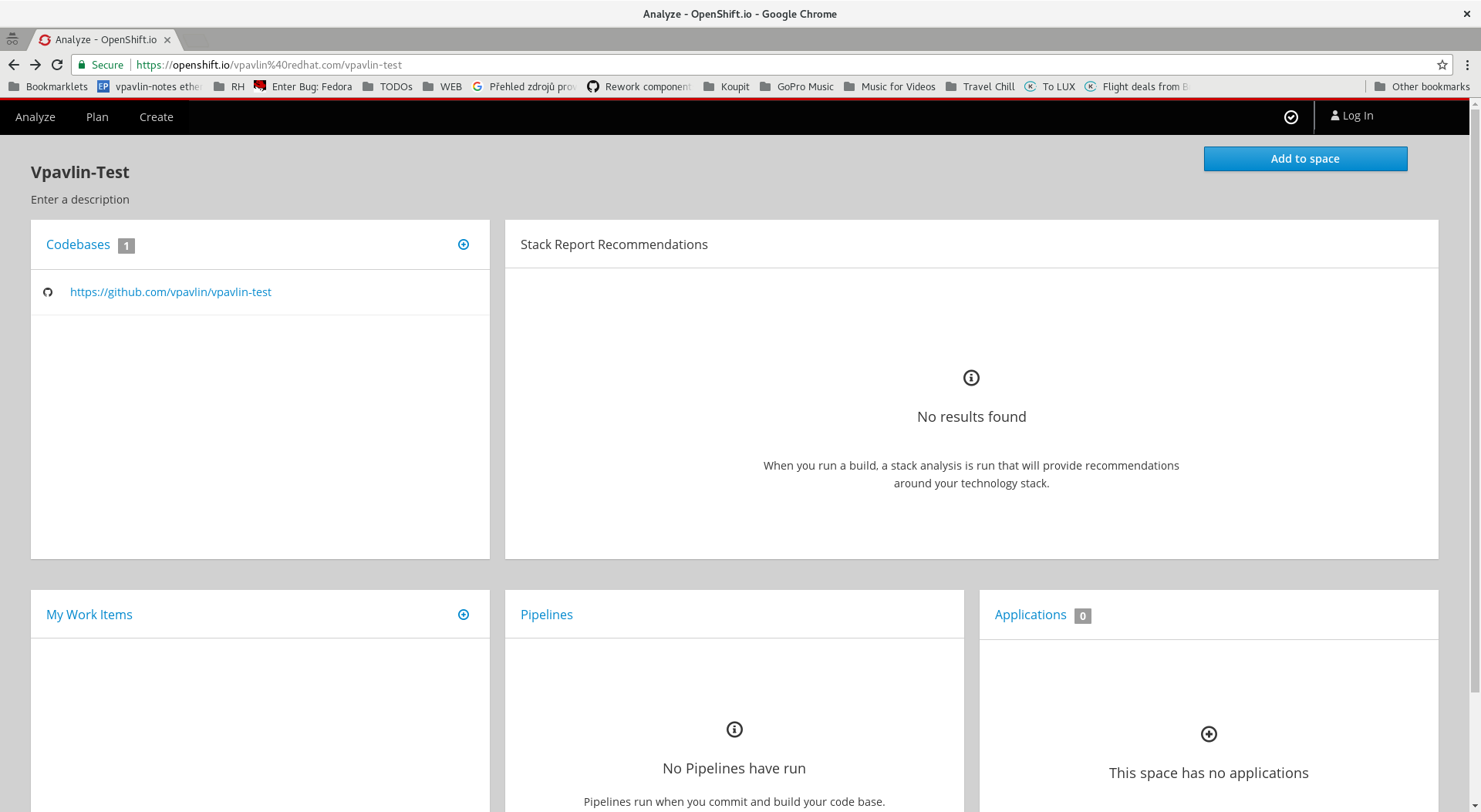The image size is (1481, 812).
Task: Click the plus icon to add a codebase
Action: click(x=464, y=244)
